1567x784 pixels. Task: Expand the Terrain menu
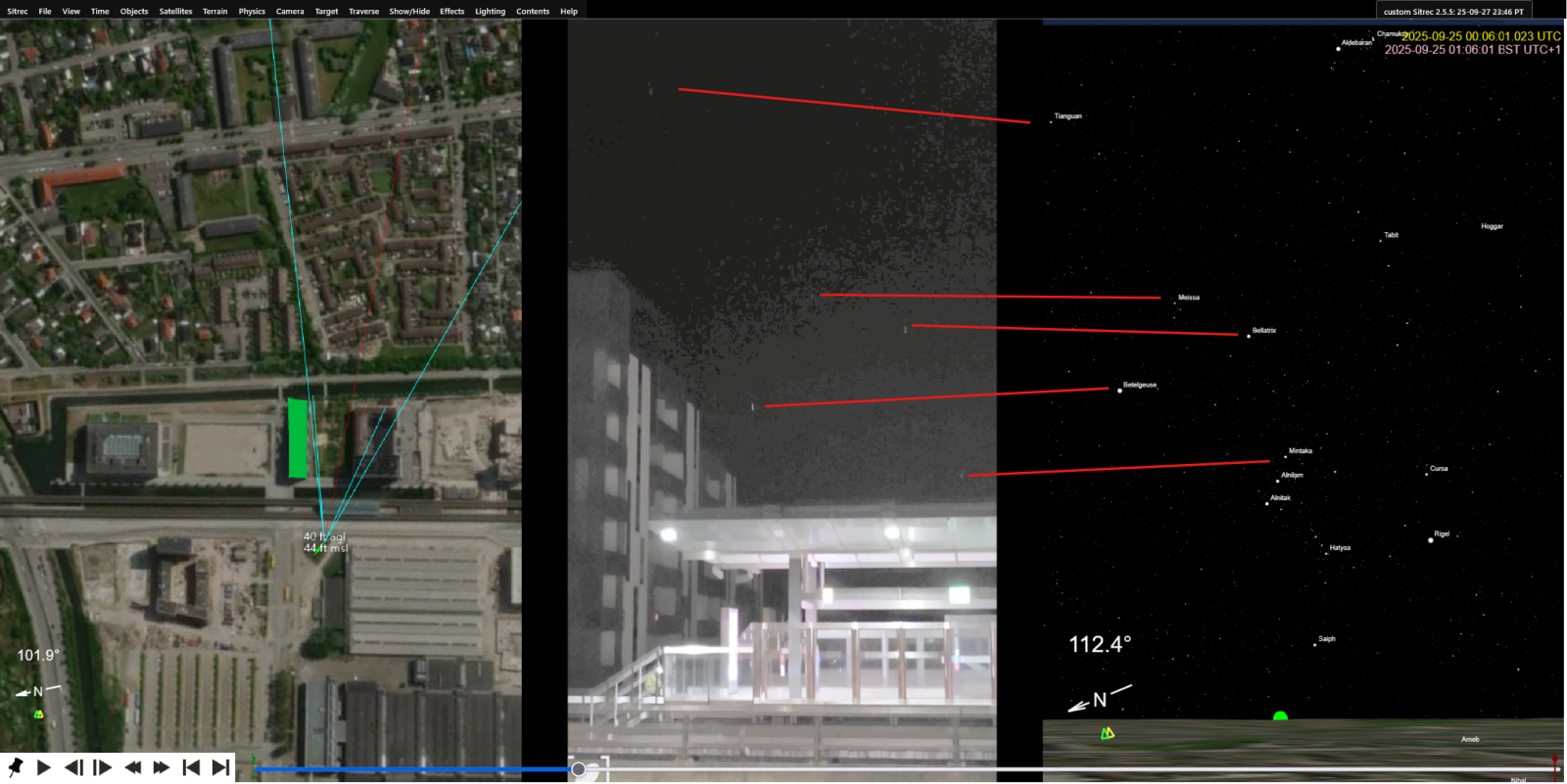click(x=214, y=12)
